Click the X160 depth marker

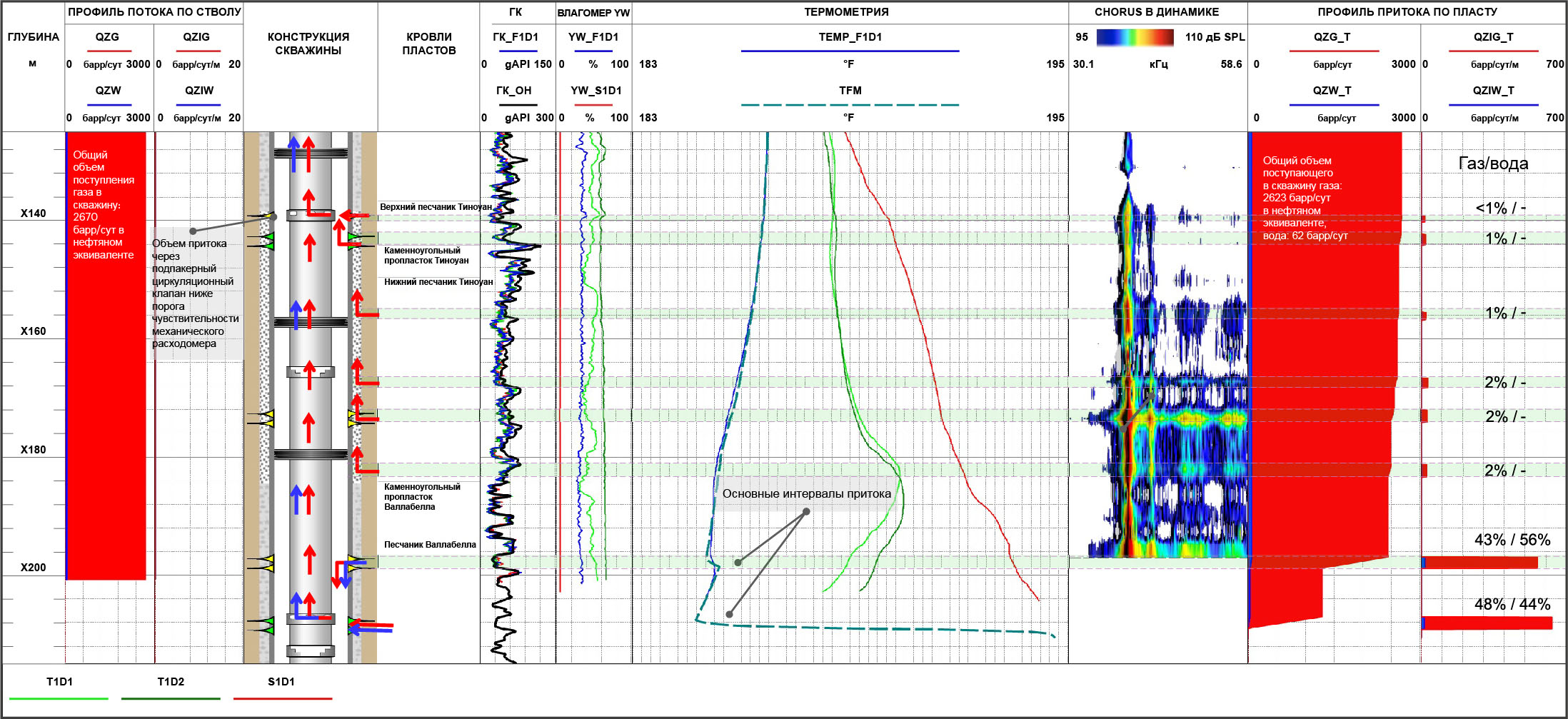(33, 331)
